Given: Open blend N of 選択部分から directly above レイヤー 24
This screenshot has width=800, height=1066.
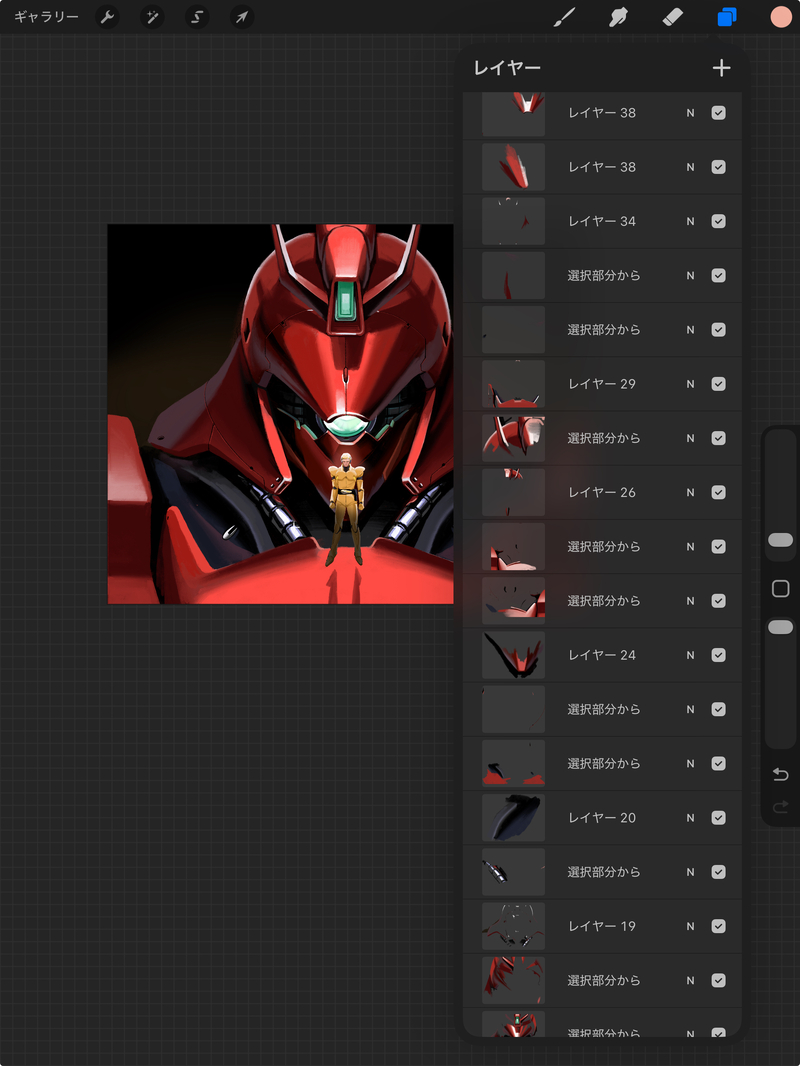Looking at the screenshot, I should [691, 601].
